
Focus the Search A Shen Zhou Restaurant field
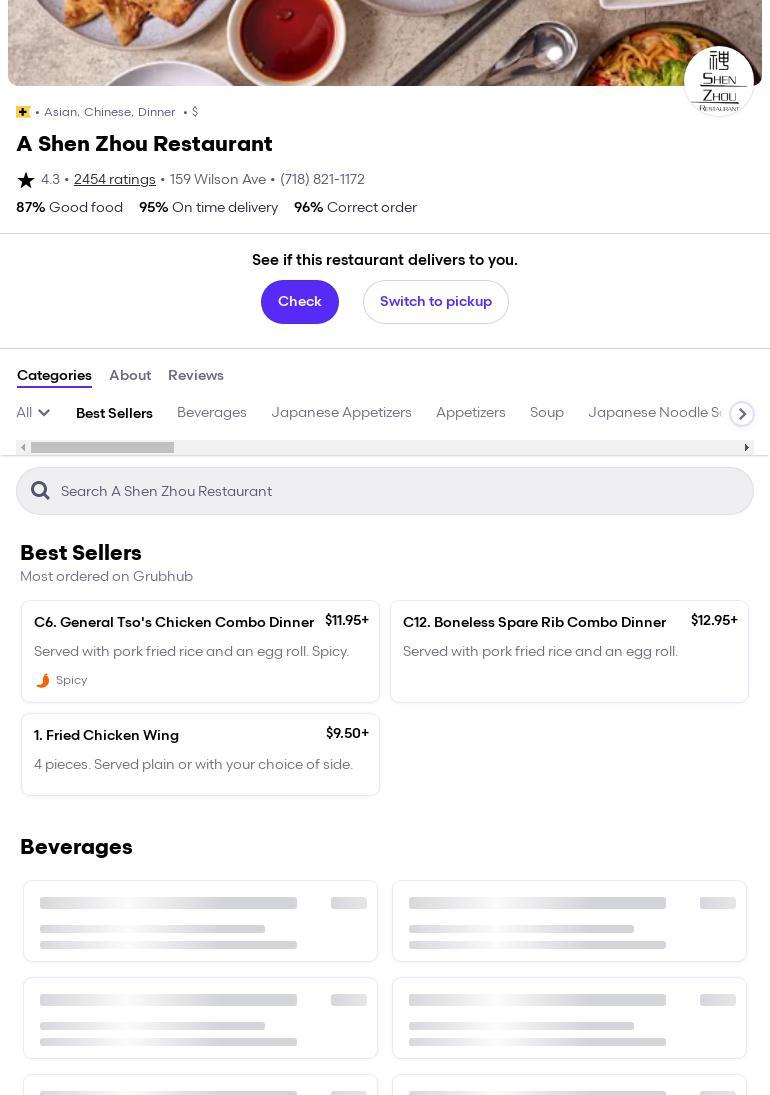tap(400, 491)
